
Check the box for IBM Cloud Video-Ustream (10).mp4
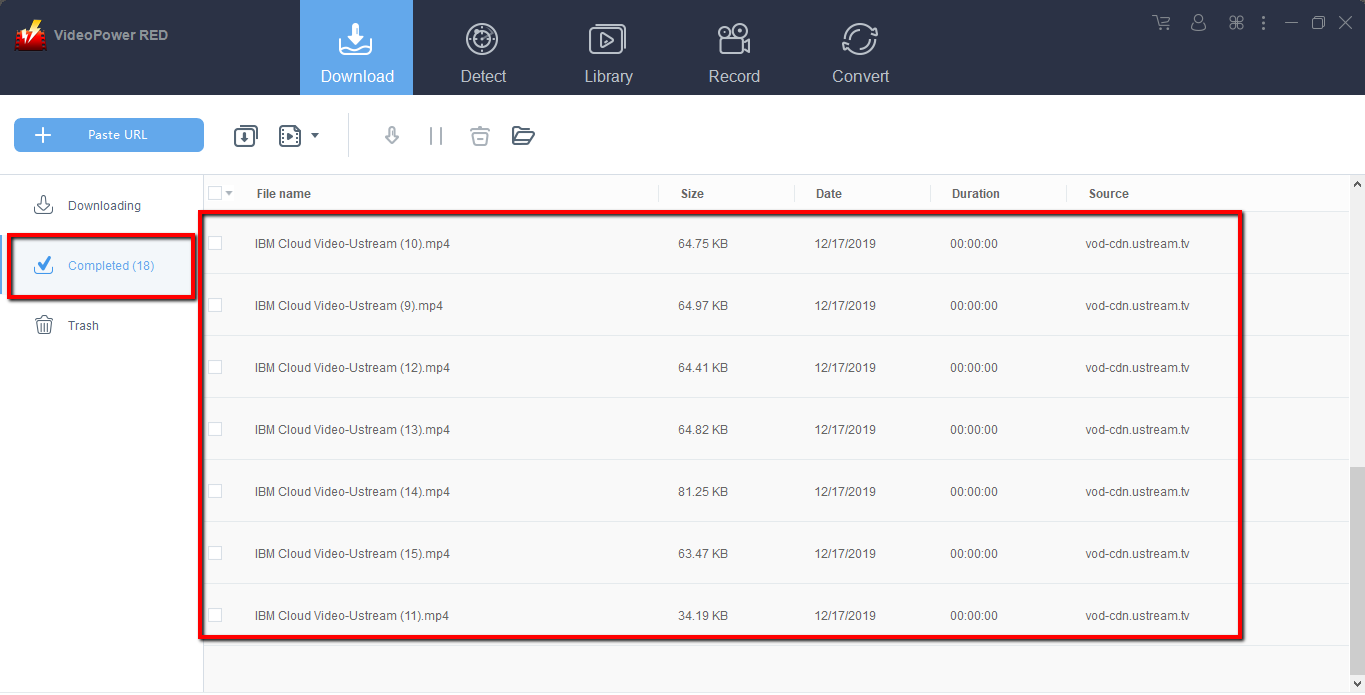(214, 243)
